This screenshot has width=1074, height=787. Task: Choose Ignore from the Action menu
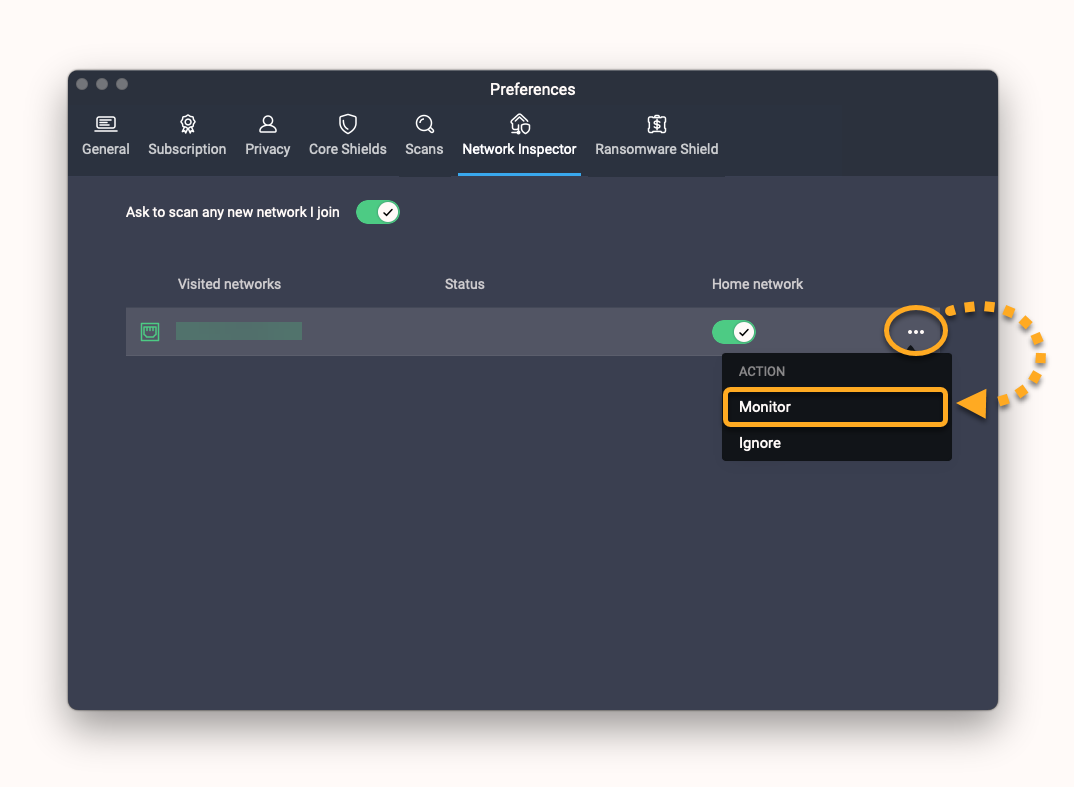tap(760, 443)
